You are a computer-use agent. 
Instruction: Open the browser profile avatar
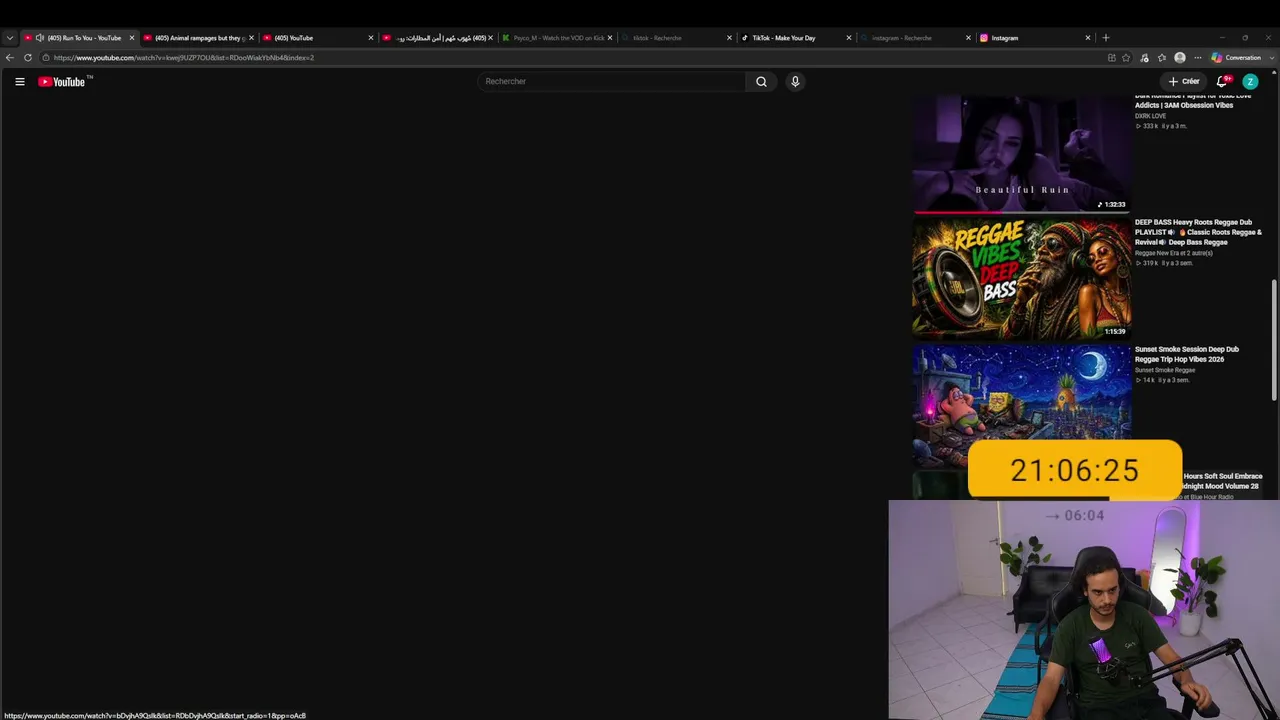click(x=1180, y=57)
